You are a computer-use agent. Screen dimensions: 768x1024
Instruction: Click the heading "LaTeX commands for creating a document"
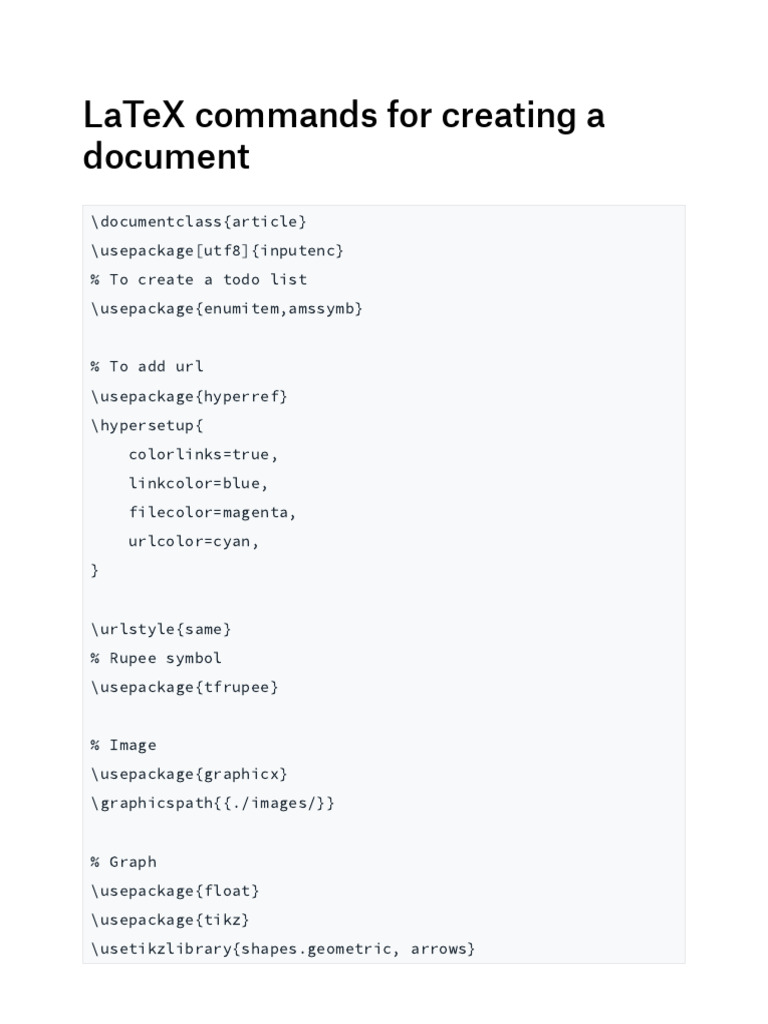344,136
